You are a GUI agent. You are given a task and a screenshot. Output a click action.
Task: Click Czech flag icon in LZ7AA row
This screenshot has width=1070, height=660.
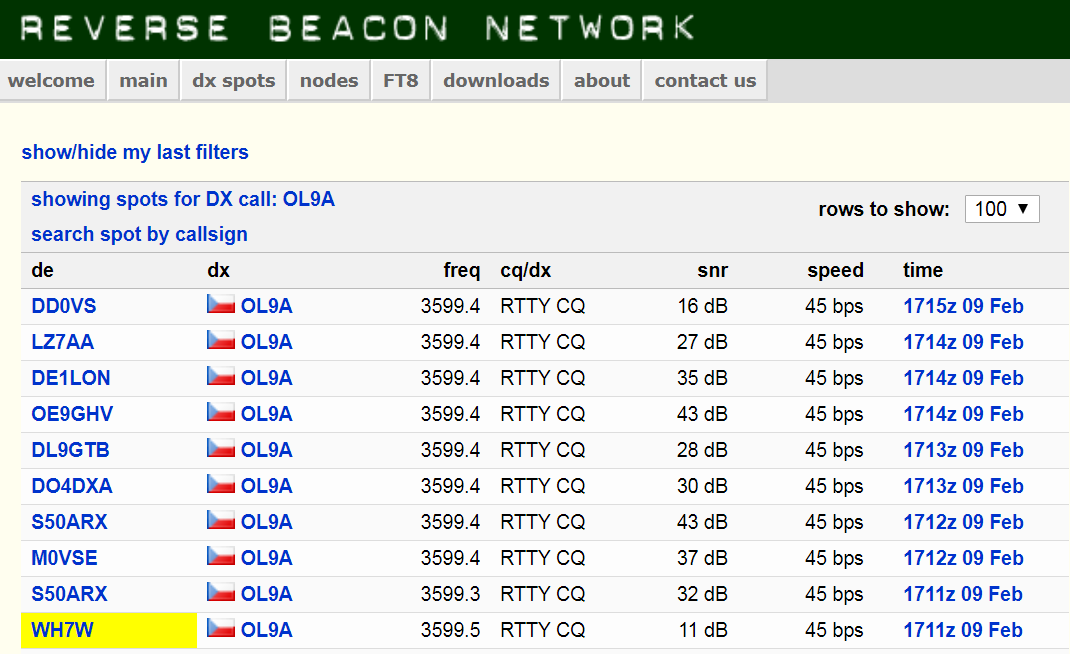click(220, 340)
